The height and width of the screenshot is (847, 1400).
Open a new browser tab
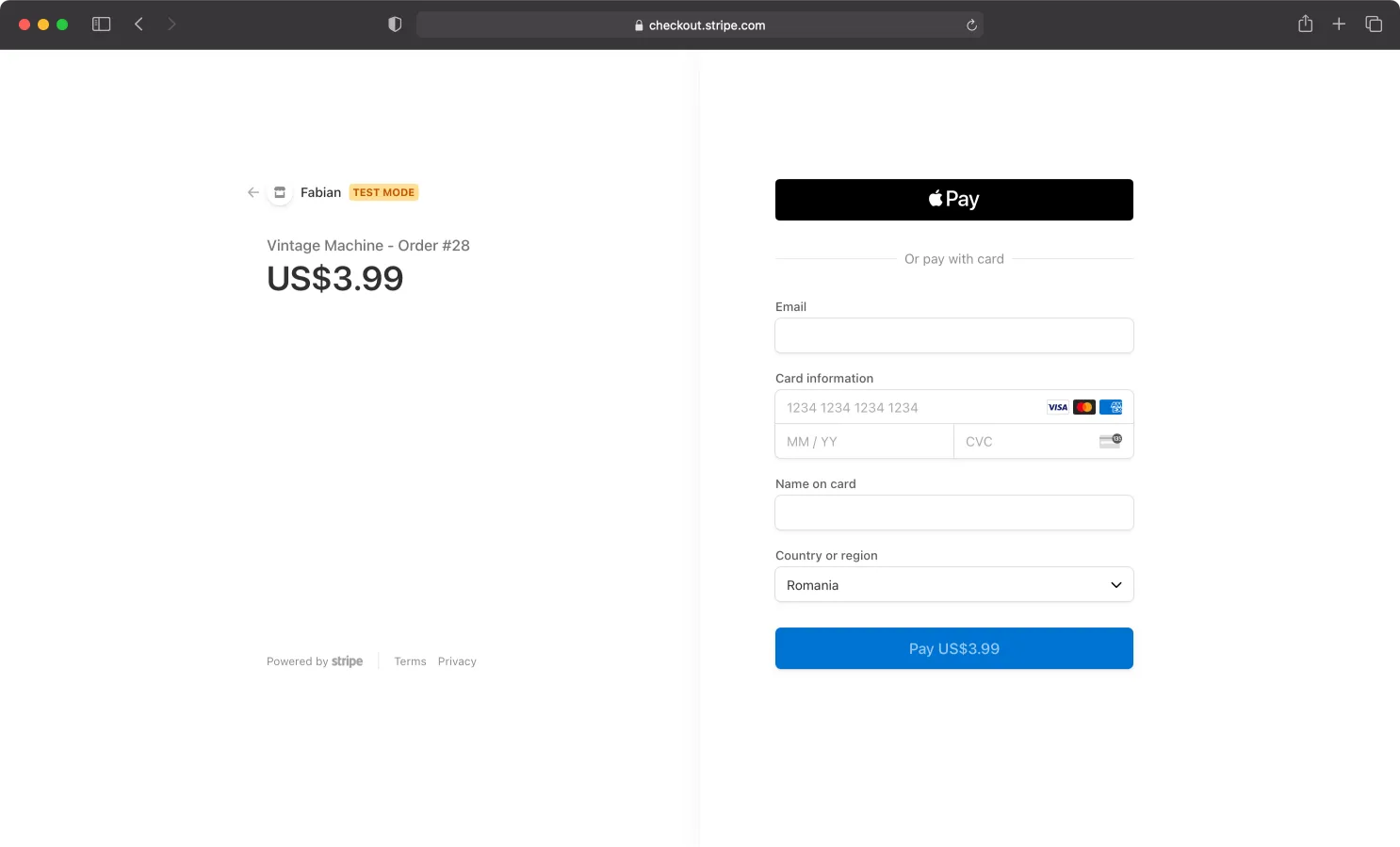coord(1339,24)
